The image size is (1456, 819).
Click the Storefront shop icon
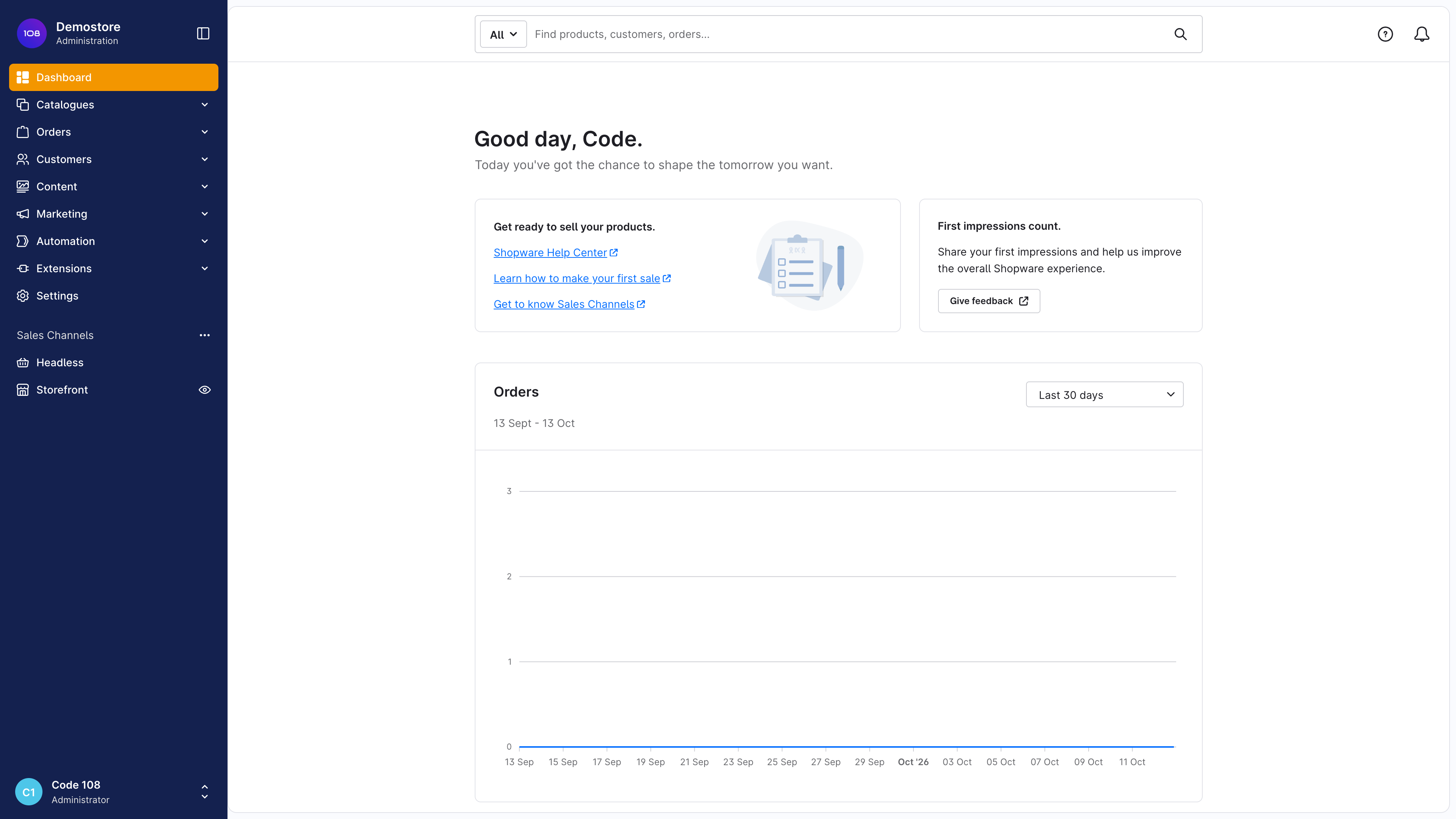[x=23, y=390]
